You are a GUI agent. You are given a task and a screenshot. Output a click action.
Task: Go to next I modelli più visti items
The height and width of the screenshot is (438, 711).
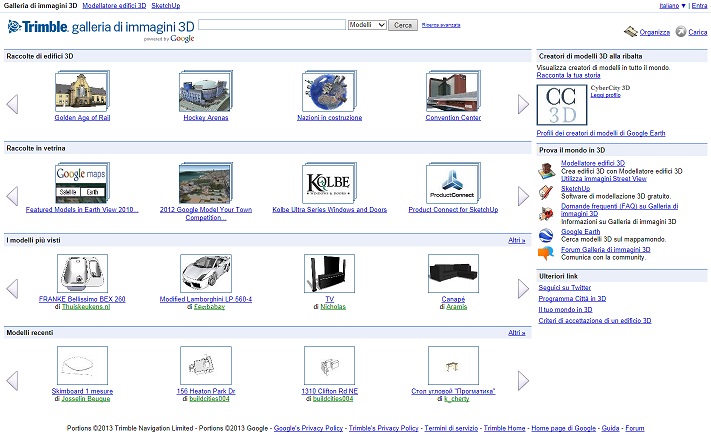tap(523, 288)
